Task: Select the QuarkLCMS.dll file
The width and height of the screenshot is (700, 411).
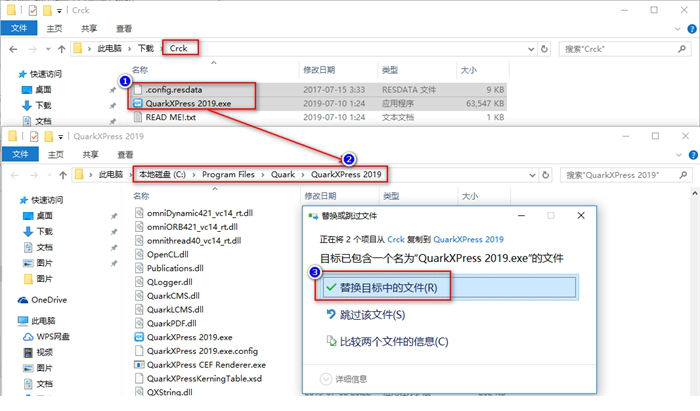Action: pyautogui.click(x=175, y=309)
